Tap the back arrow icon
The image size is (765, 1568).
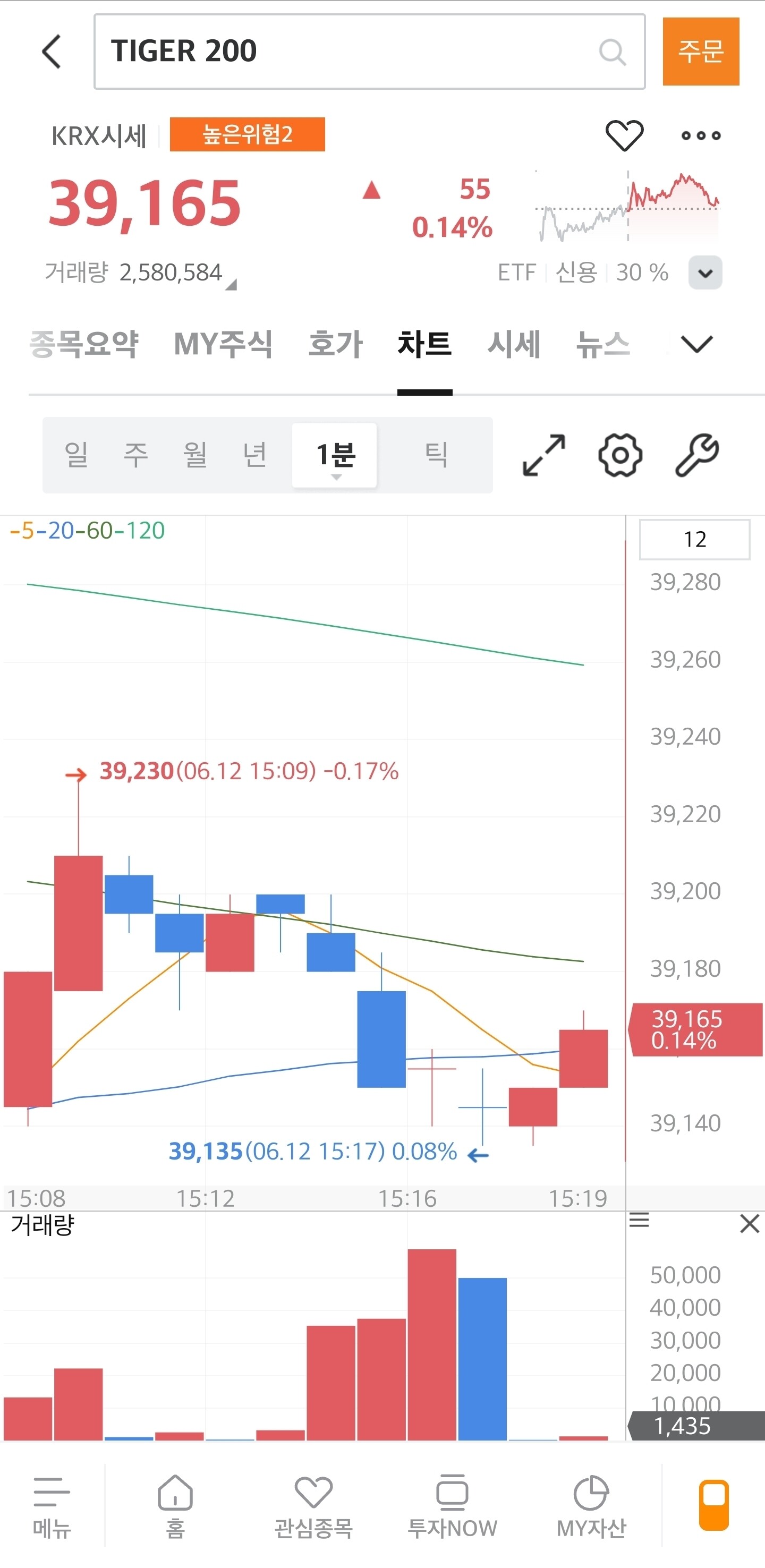tap(52, 52)
